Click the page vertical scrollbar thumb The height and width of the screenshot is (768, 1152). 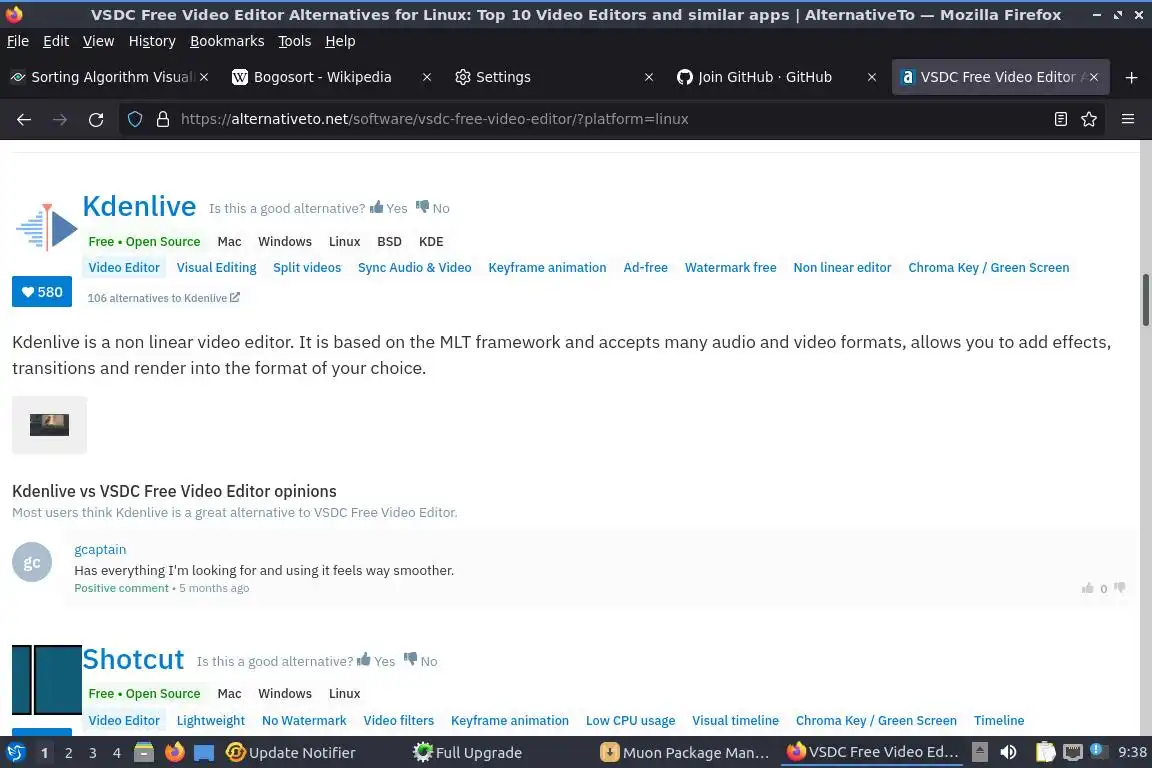coord(1145,300)
